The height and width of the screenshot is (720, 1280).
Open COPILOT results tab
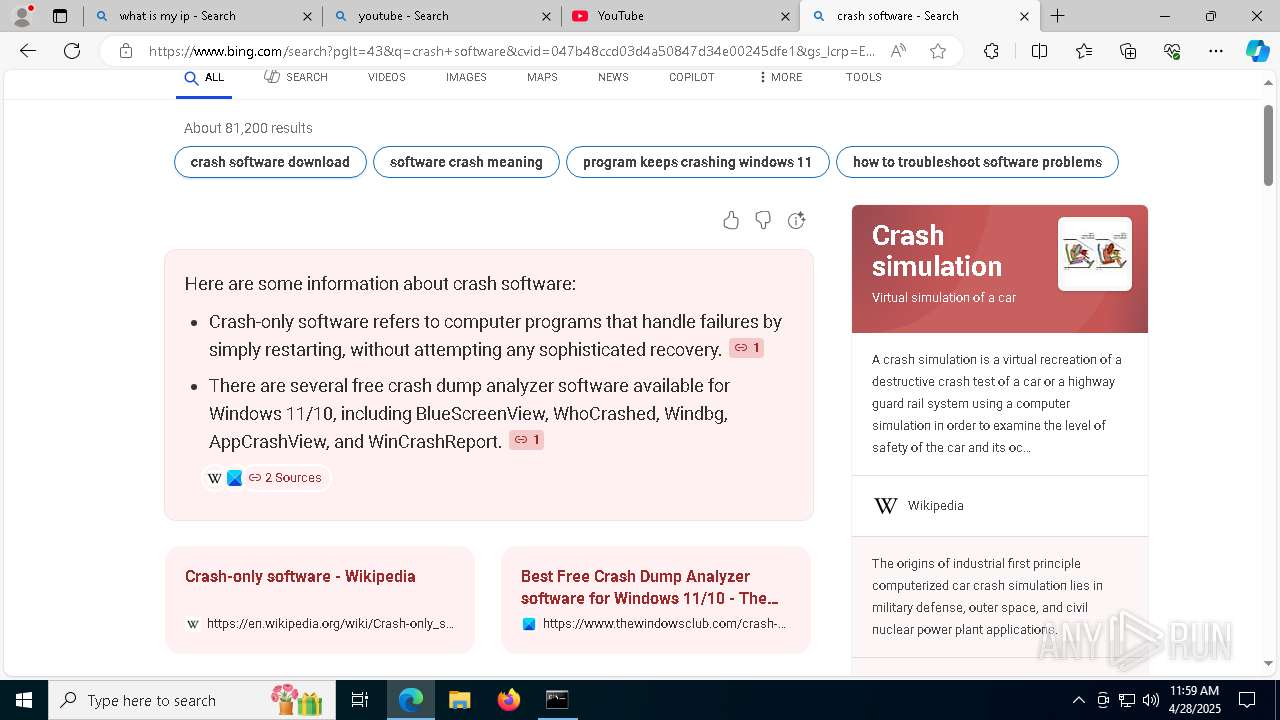691,77
